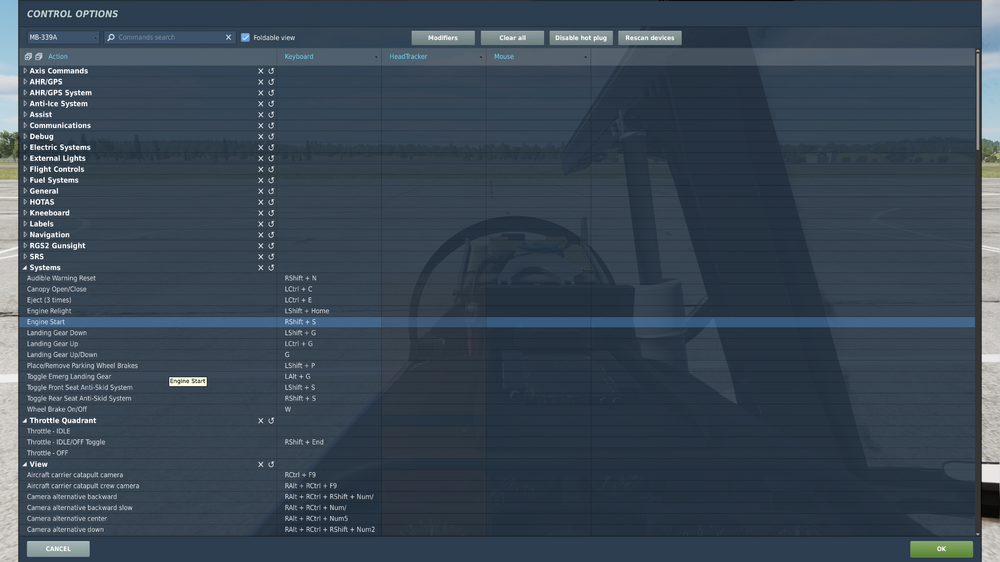This screenshot has width=1000, height=562.
Task: Click the Keyboard column header
Action: [x=329, y=57]
